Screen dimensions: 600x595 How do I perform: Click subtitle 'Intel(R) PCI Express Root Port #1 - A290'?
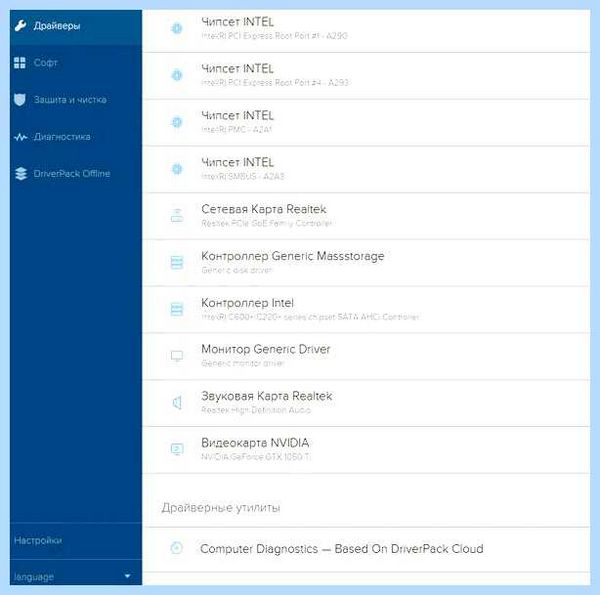click(x=274, y=36)
